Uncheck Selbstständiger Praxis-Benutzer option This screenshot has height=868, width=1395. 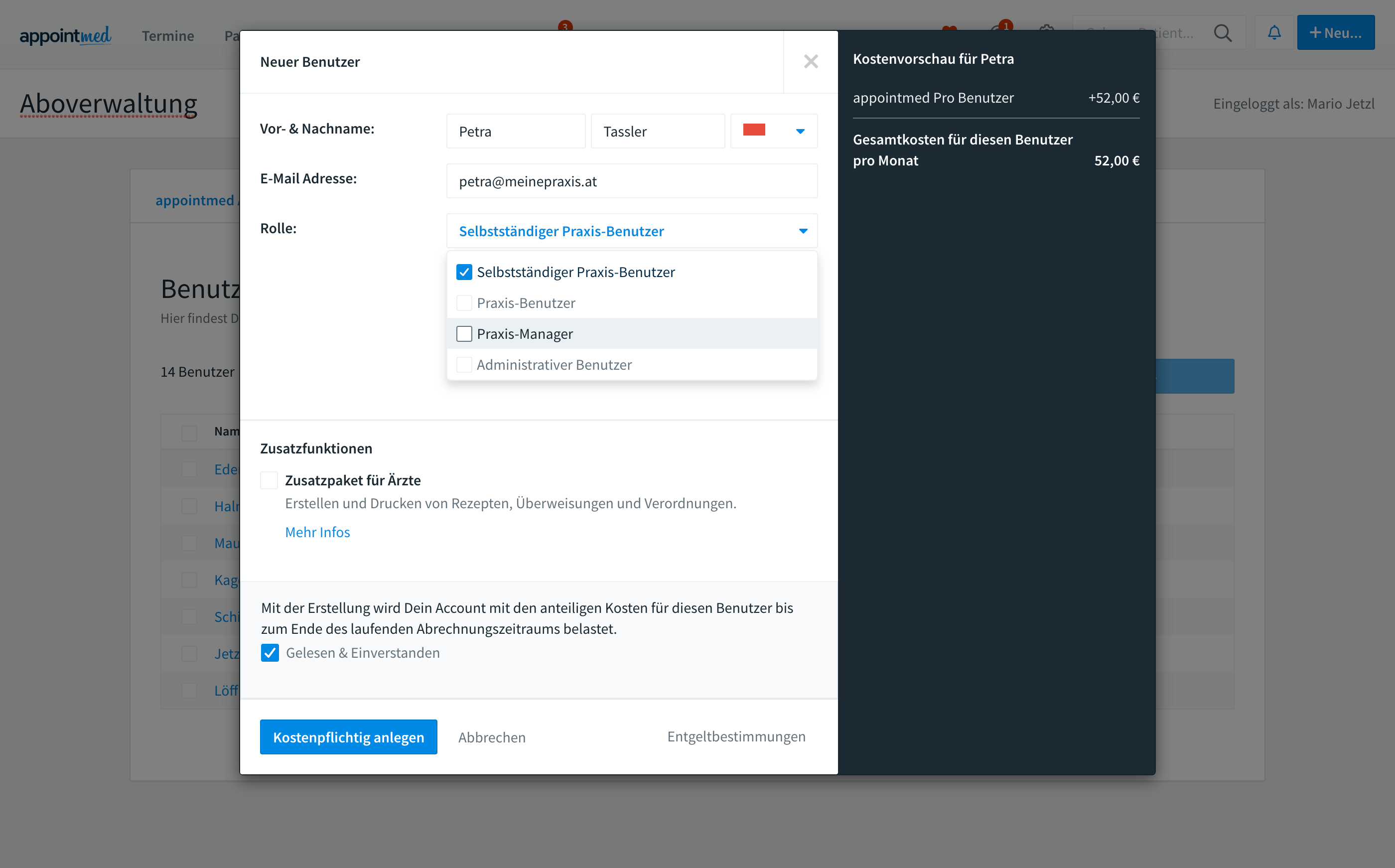(464, 272)
